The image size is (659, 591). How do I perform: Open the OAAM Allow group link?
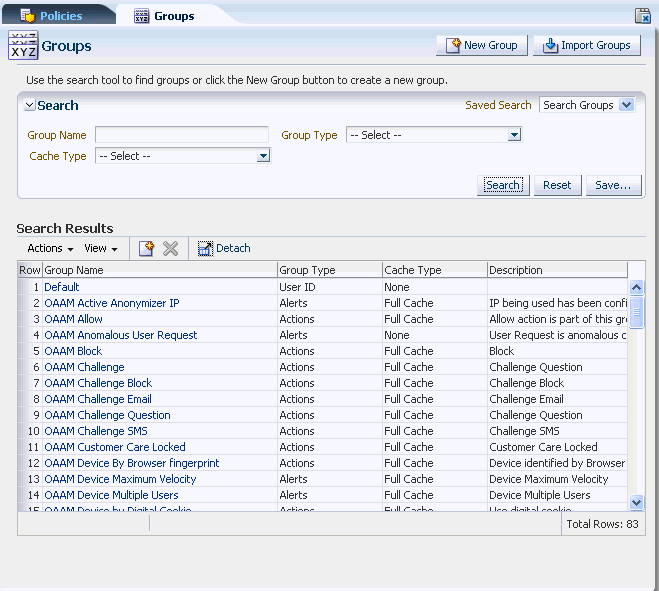coord(74,319)
